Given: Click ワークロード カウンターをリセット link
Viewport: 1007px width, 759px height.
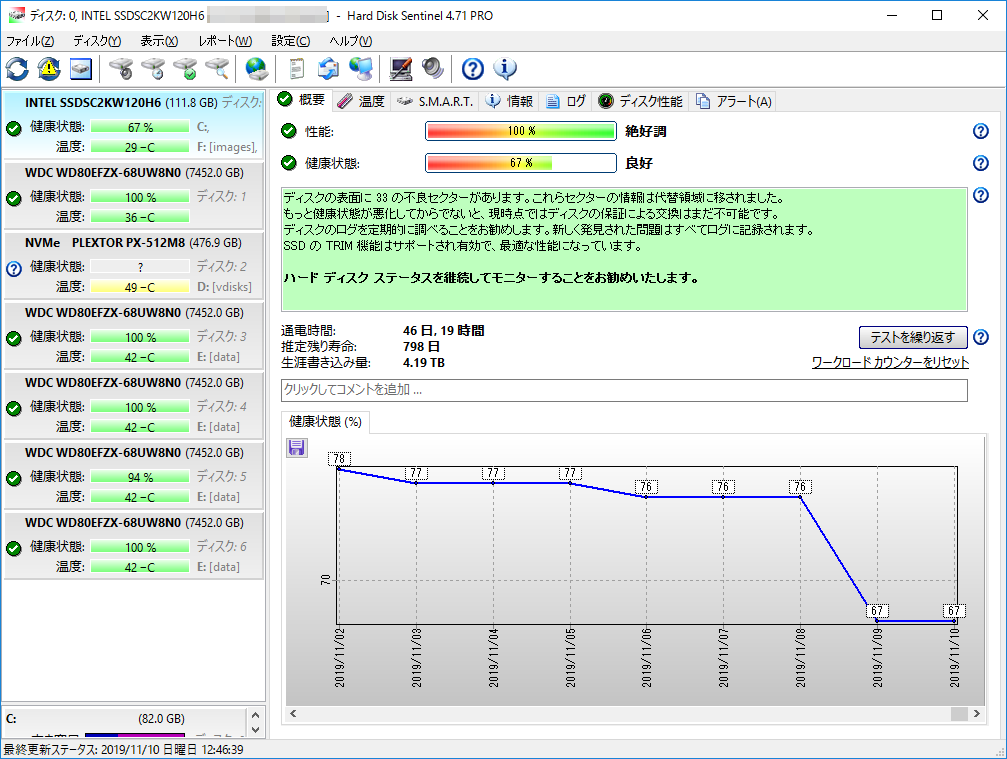Looking at the screenshot, I should pyautogui.click(x=890, y=362).
